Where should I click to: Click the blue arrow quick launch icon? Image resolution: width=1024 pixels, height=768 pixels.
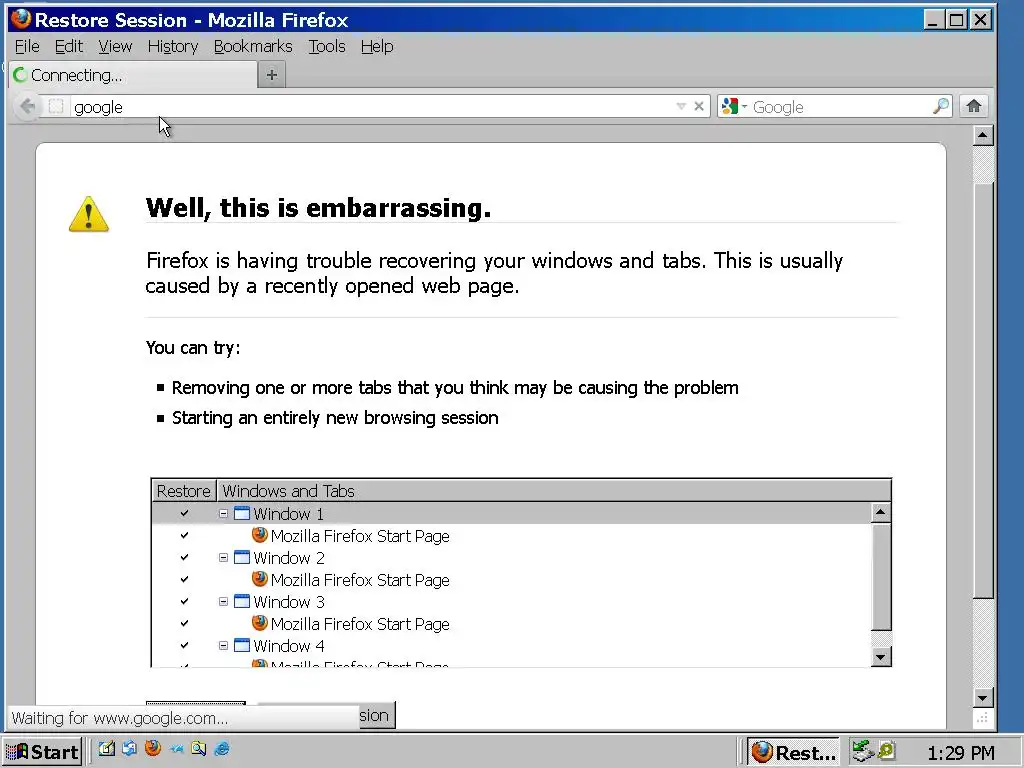click(x=176, y=749)
